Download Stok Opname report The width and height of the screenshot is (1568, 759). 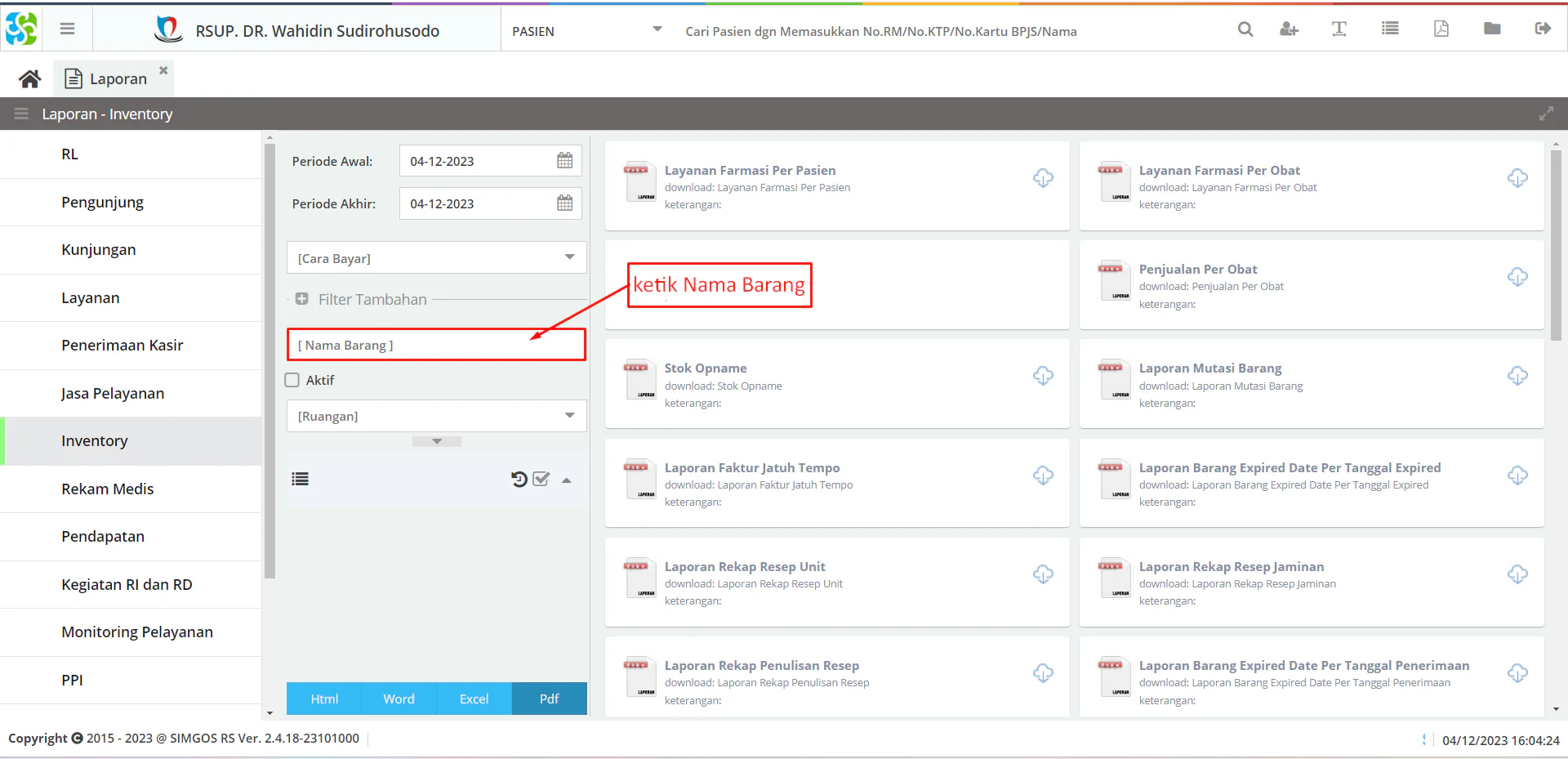click(x=1043, y=376)
